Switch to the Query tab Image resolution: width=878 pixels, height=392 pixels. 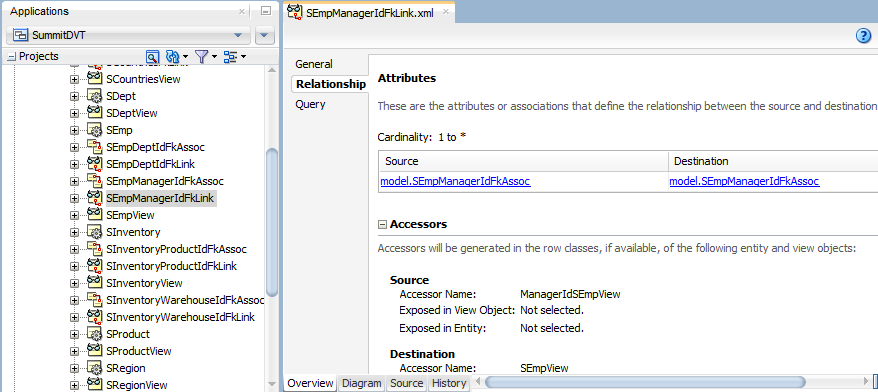[x=310, y=105]
